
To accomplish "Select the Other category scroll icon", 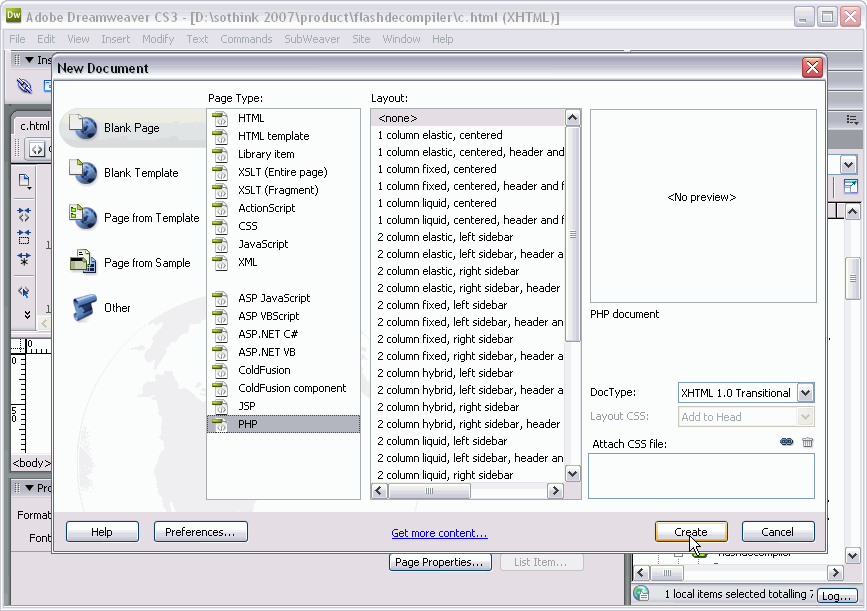I will (x=84, y=307).
